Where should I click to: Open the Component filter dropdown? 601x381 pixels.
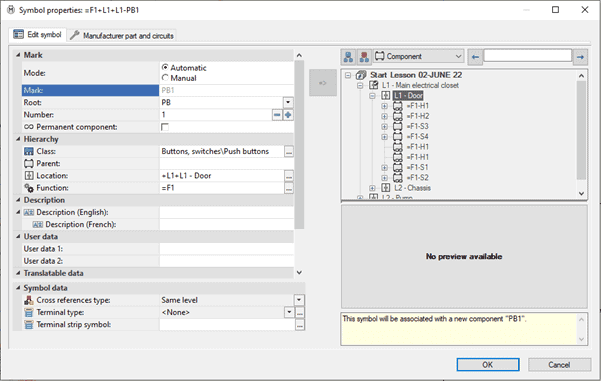(x=418, y=56)
